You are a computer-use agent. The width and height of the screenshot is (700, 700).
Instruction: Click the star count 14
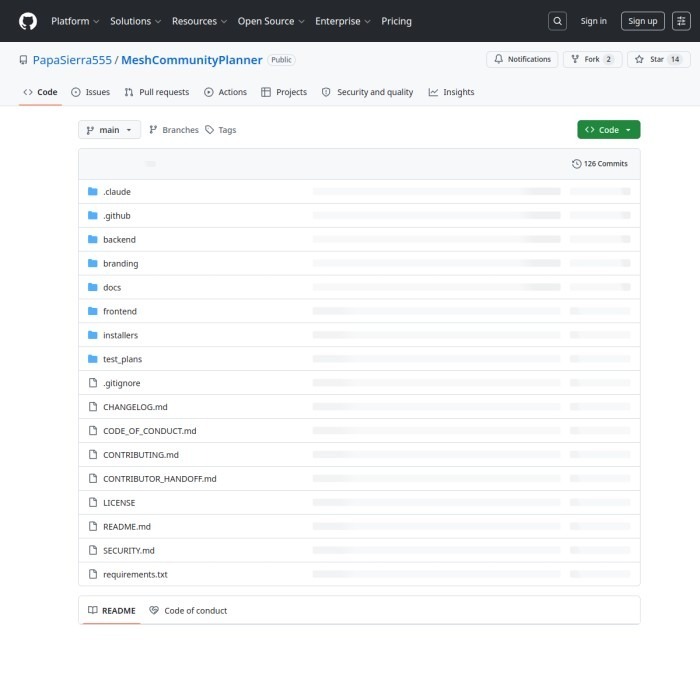tap(675, 59)
